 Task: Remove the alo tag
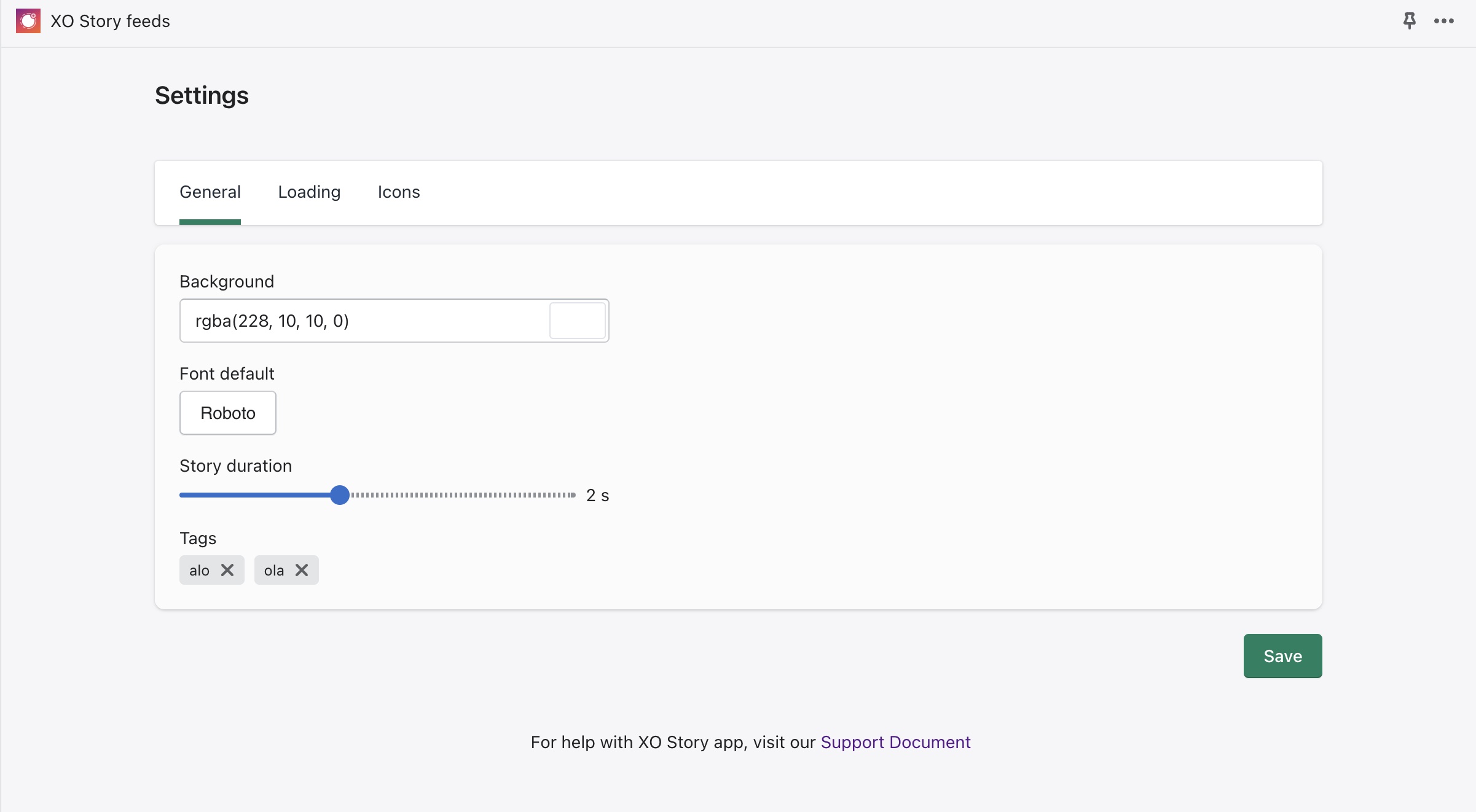227,570
